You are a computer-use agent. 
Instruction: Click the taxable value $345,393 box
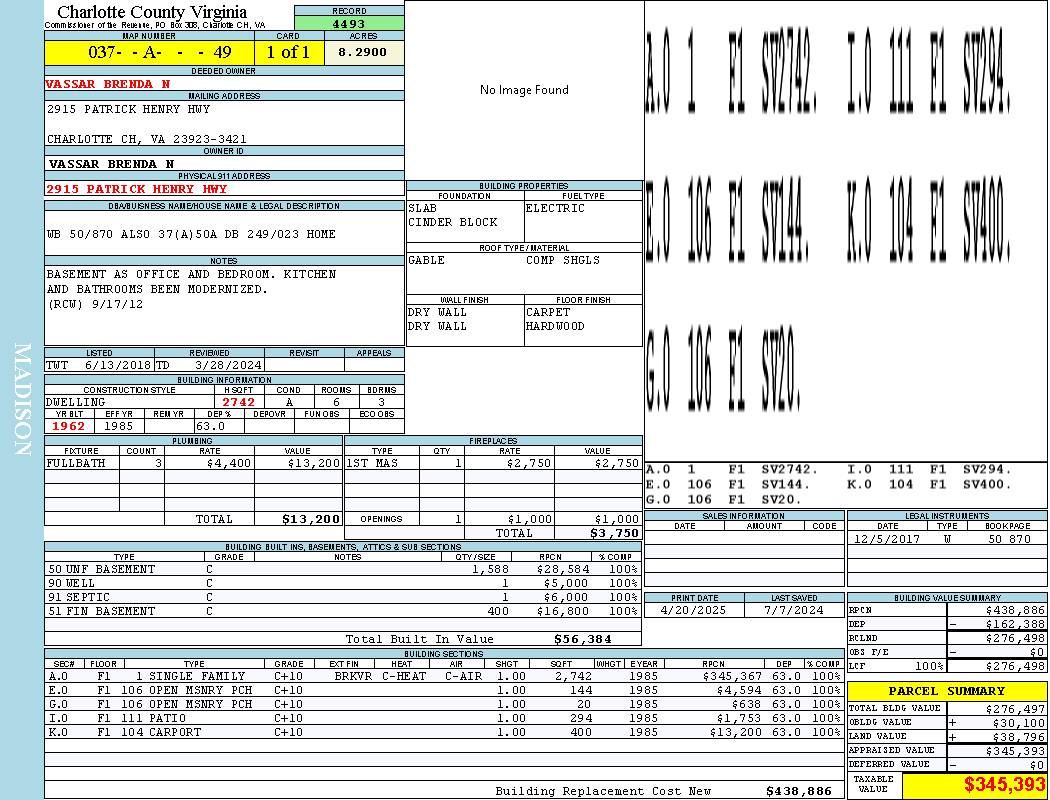[975, 785]
